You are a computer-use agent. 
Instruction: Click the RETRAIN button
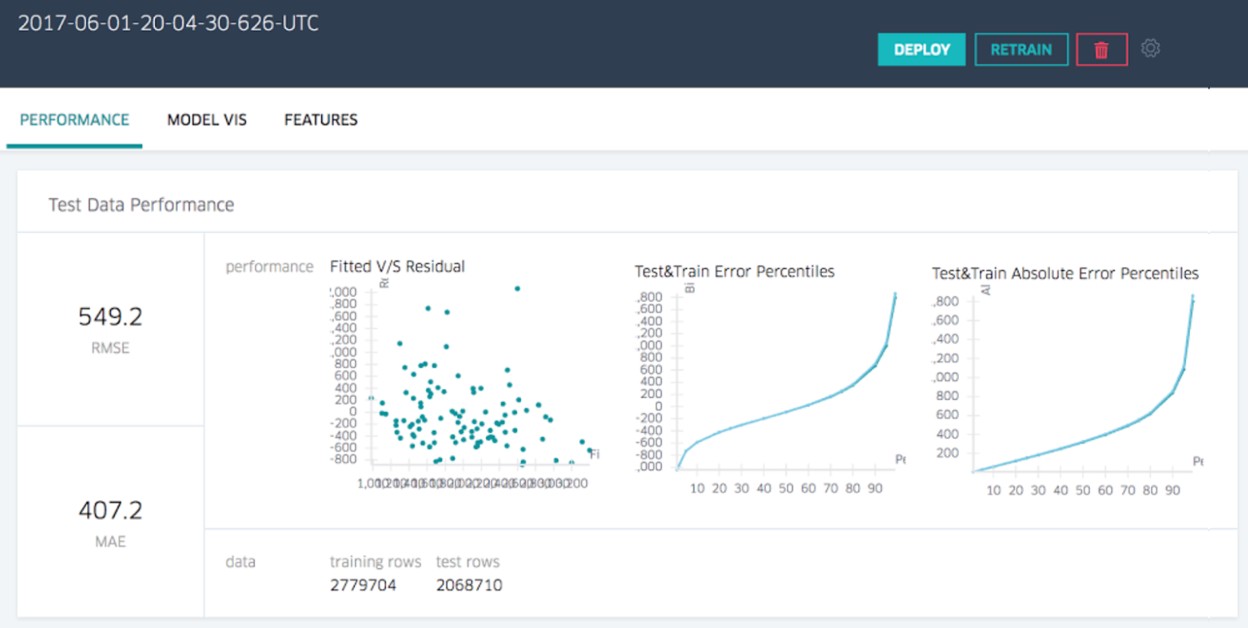click(x=1021, y=50)
